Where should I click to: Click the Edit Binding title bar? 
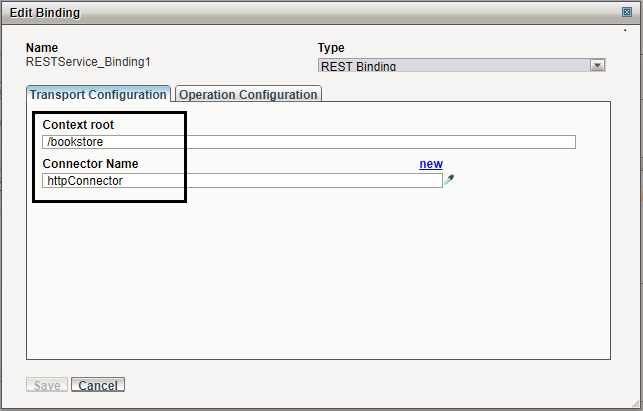300,12
